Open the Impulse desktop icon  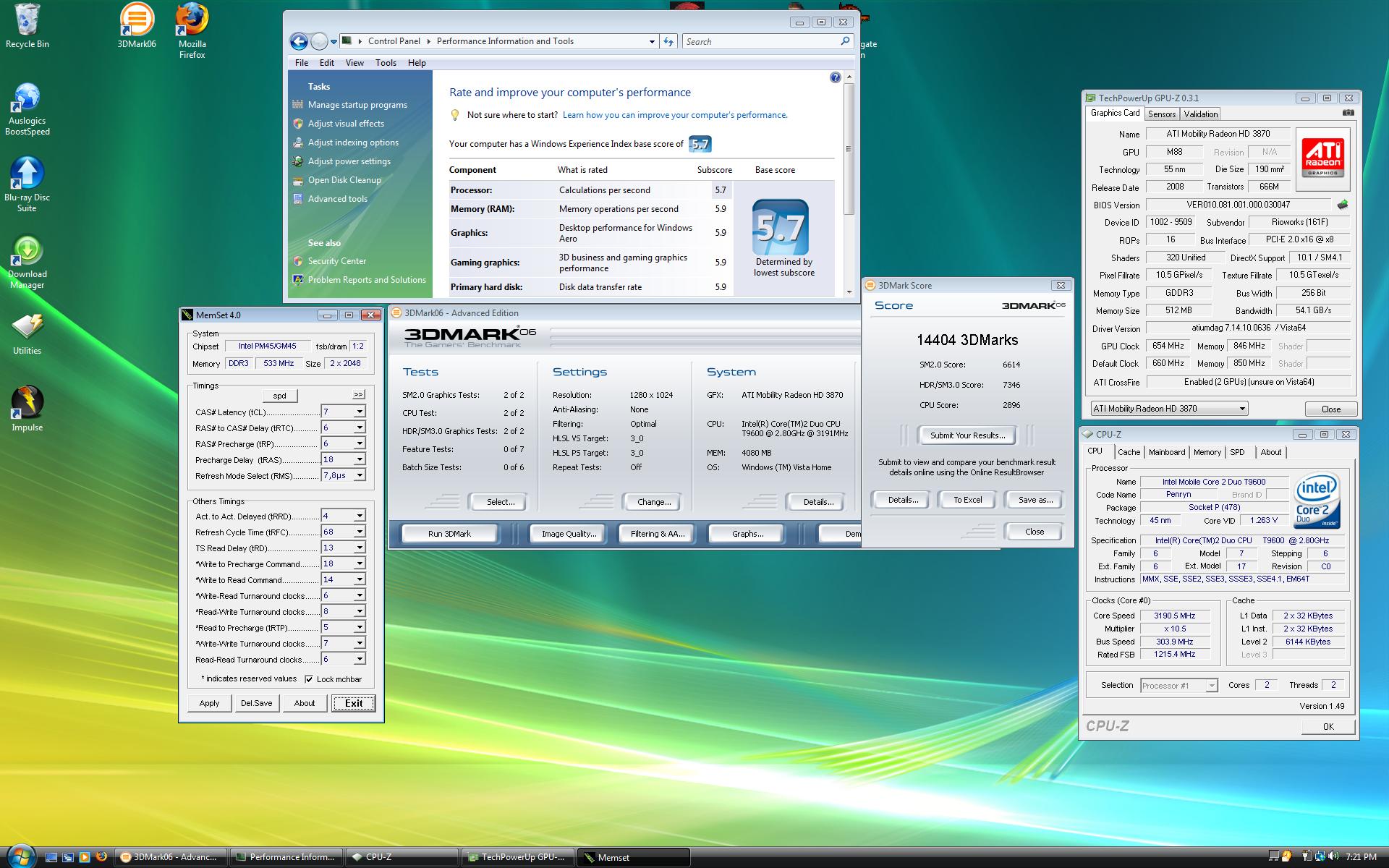[x=27, y=404]
